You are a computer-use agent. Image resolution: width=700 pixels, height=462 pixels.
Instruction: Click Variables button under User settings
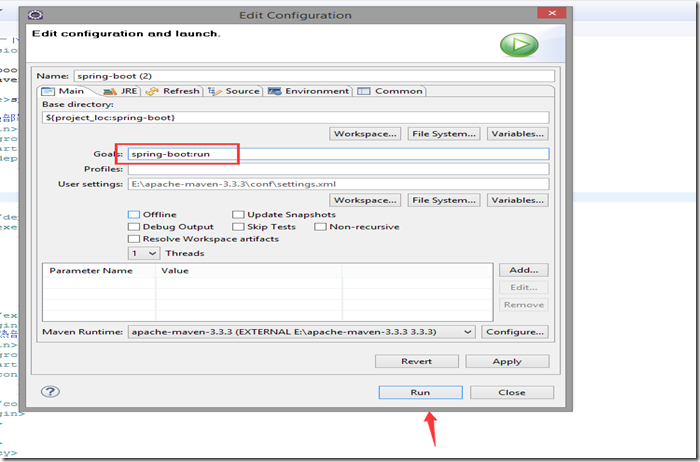(x=517, y=200)
